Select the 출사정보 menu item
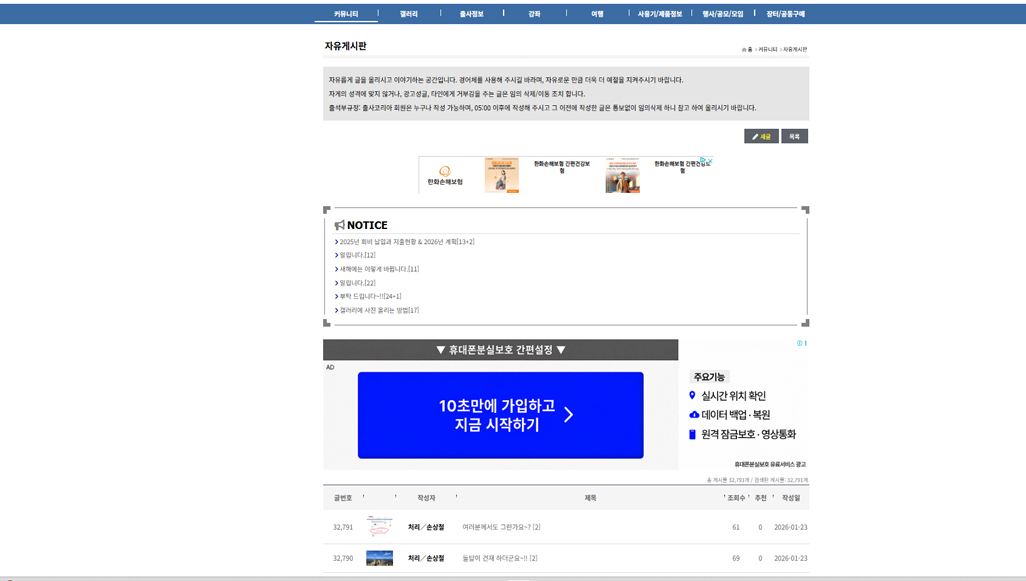This screenshot has height=581, width=1026. point(471,14)
